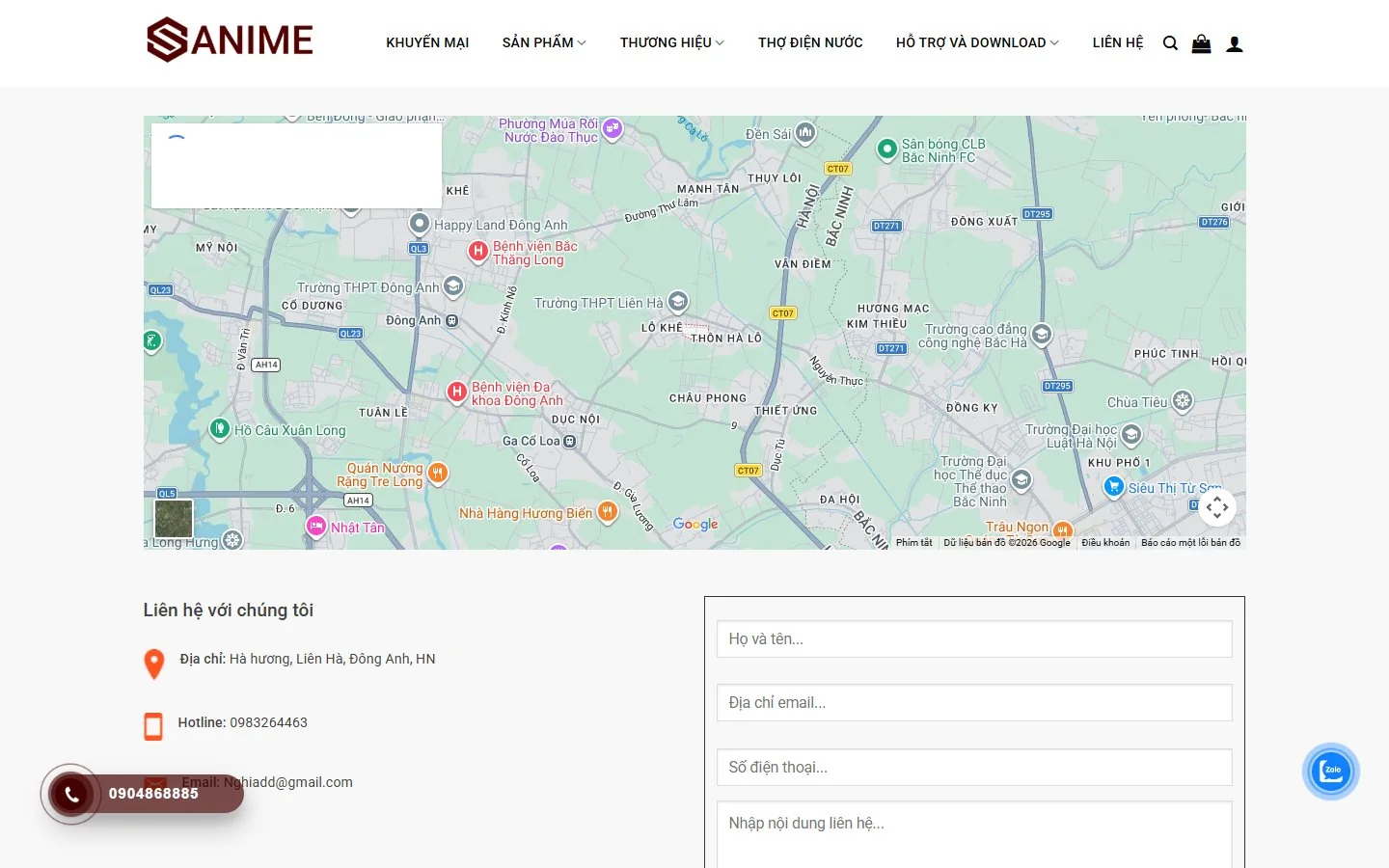This screenshot has height=868, width=1389.
Task: Focus the Số điện thoại input field
Action: [x=974, y=767]
